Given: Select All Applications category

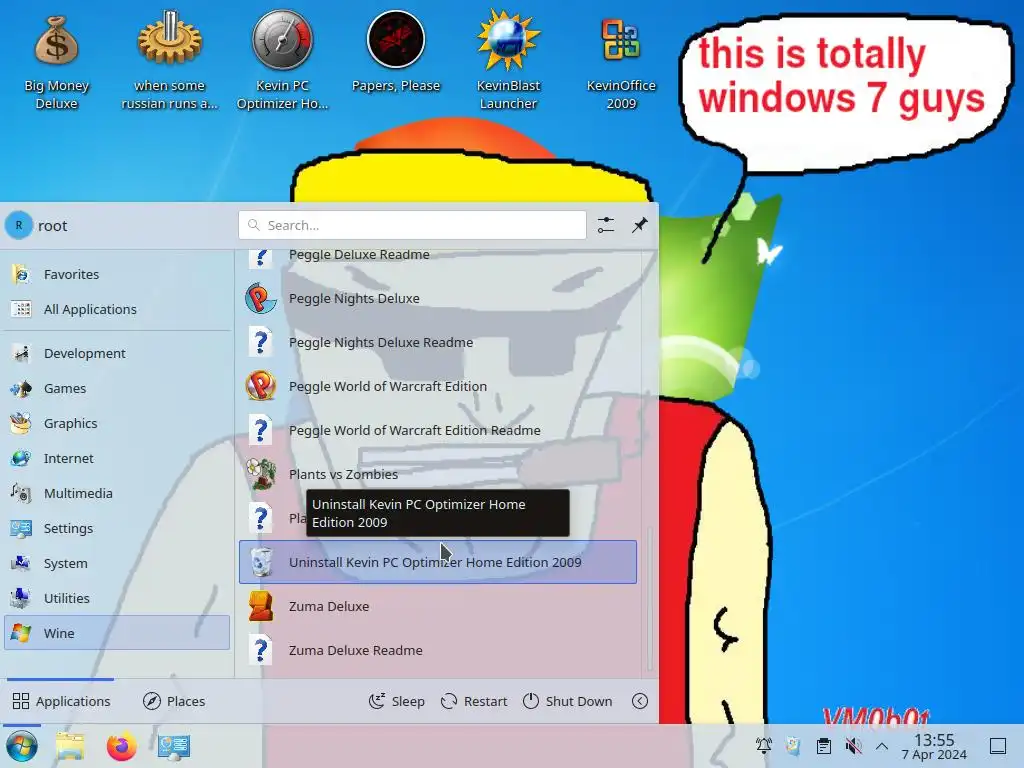Looking at the screenshot, I should [117, 310].
